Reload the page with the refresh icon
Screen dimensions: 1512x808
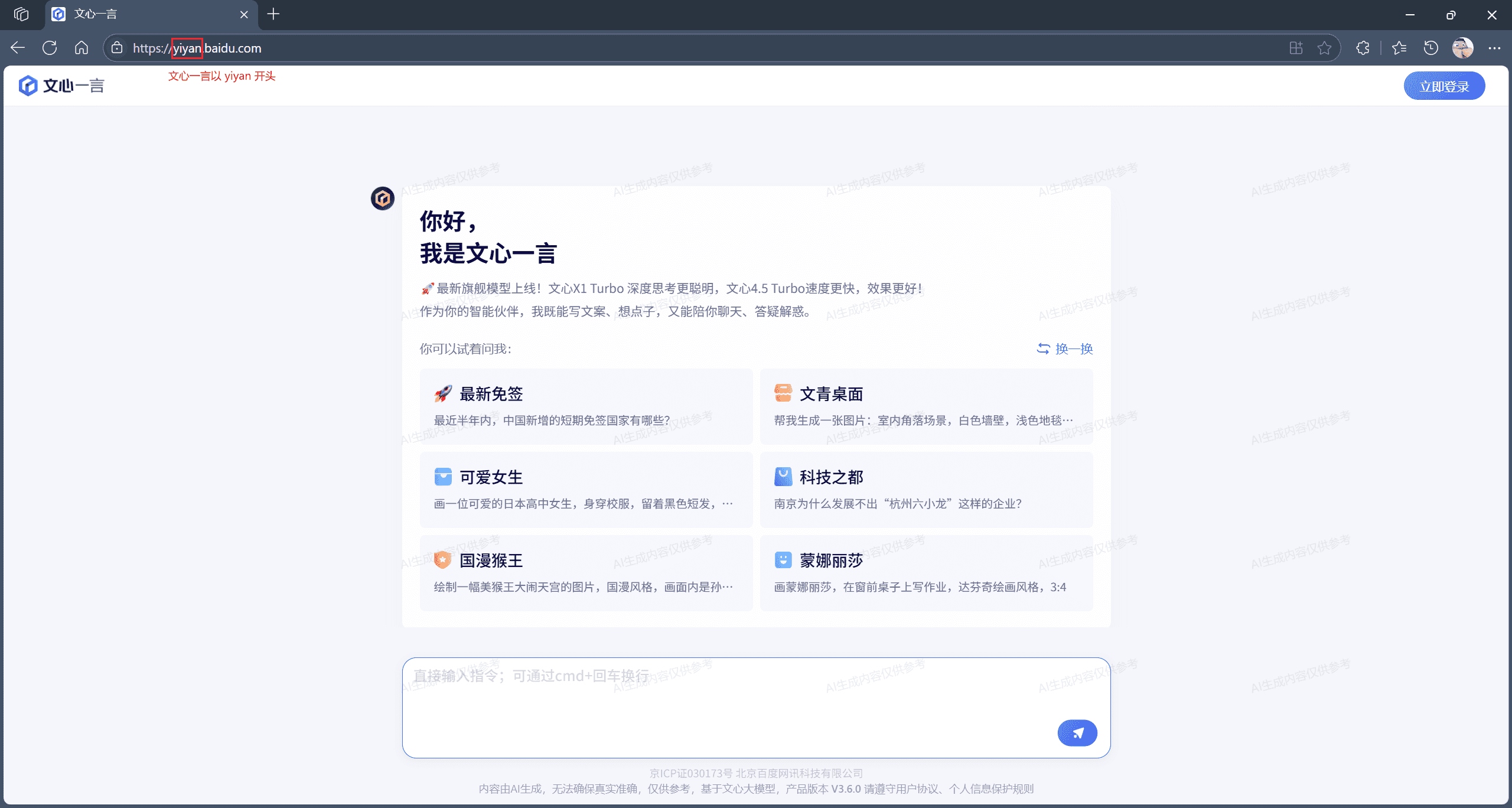(50, 48)
